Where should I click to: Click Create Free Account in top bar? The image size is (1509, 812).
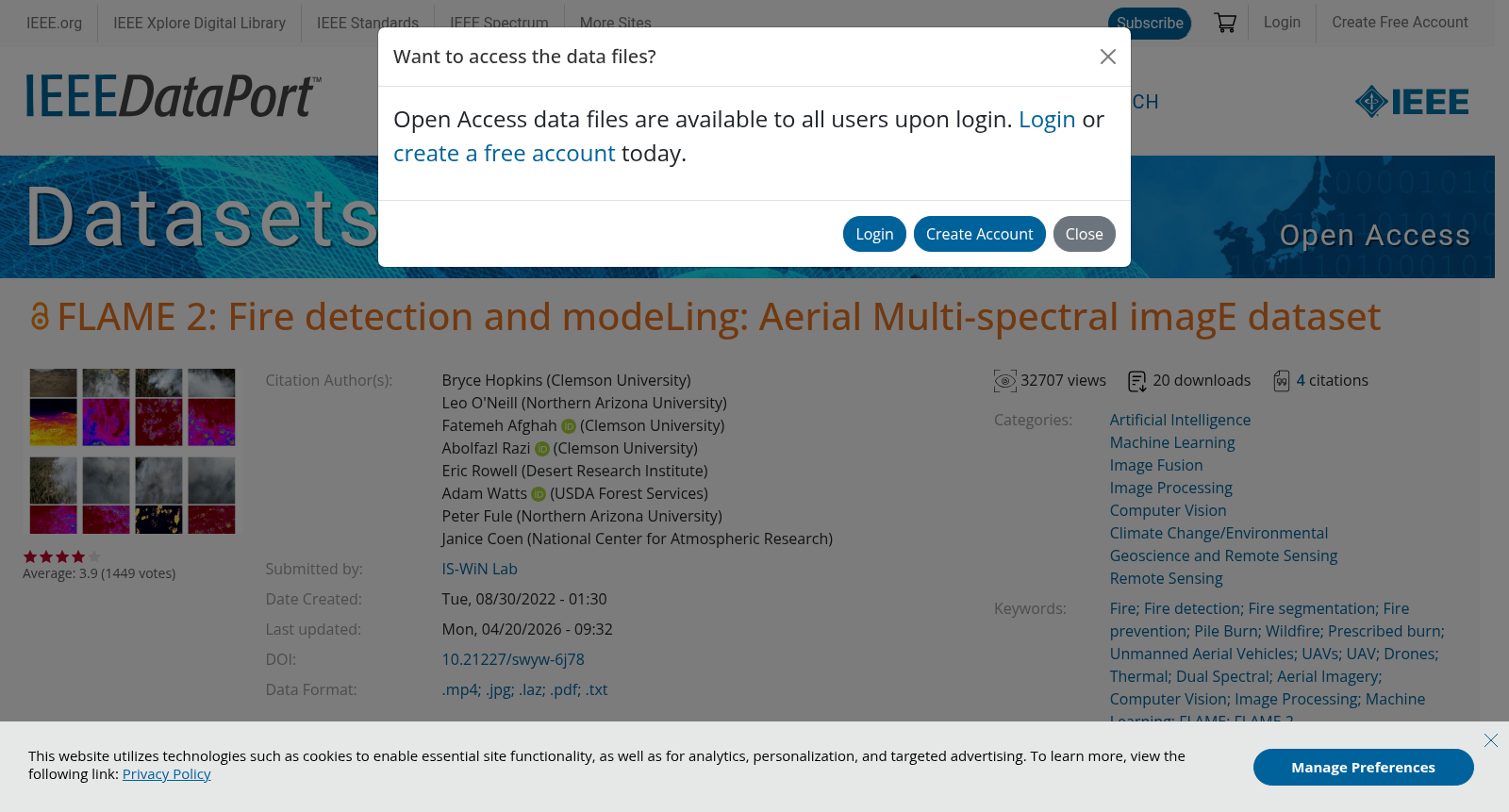coord(1400,22)
